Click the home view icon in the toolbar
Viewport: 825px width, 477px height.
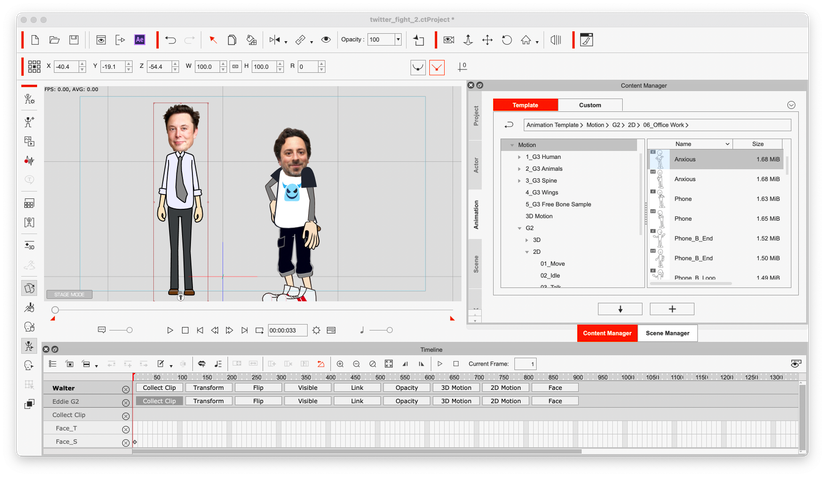pyautogui.click(x=526, y=40)
